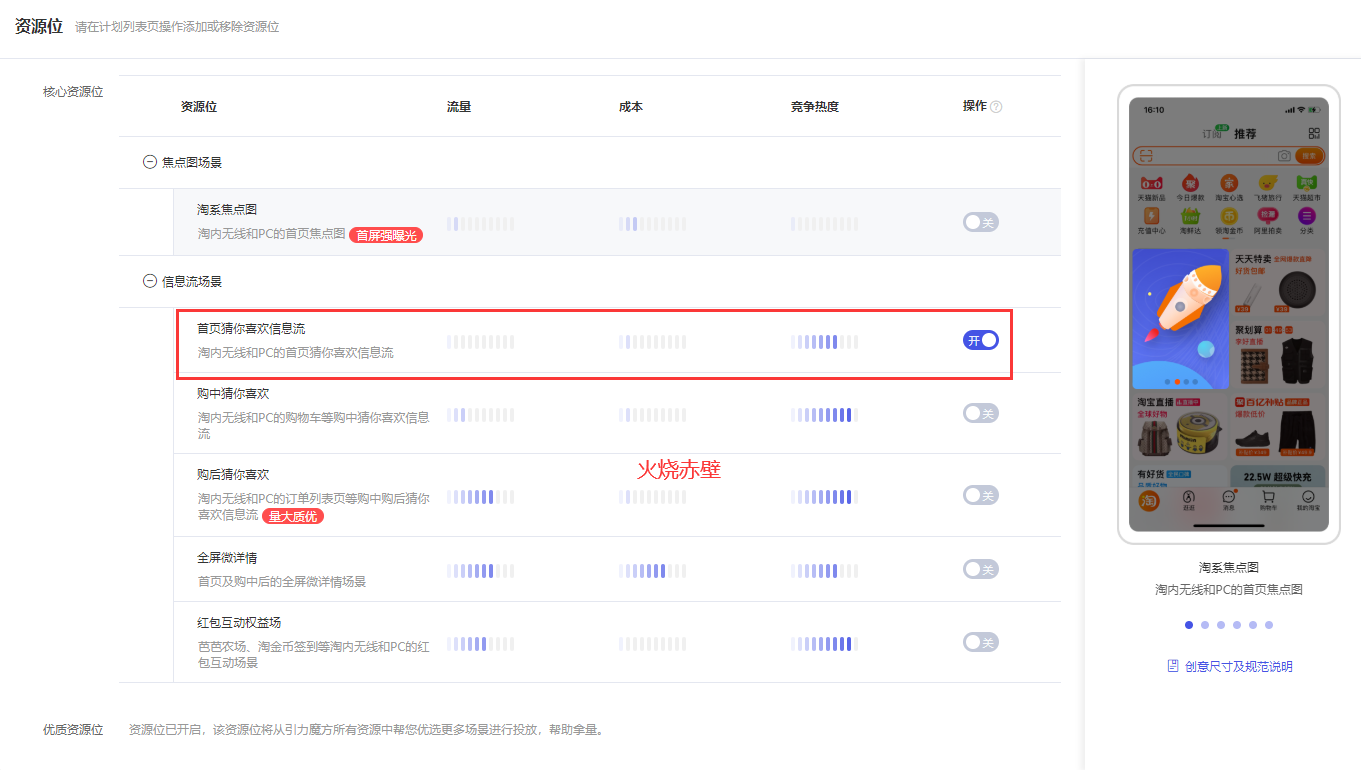Tap camera icon in preview search bar
The width and height of the screenshot is (1361, 770).
point(1284,156)
